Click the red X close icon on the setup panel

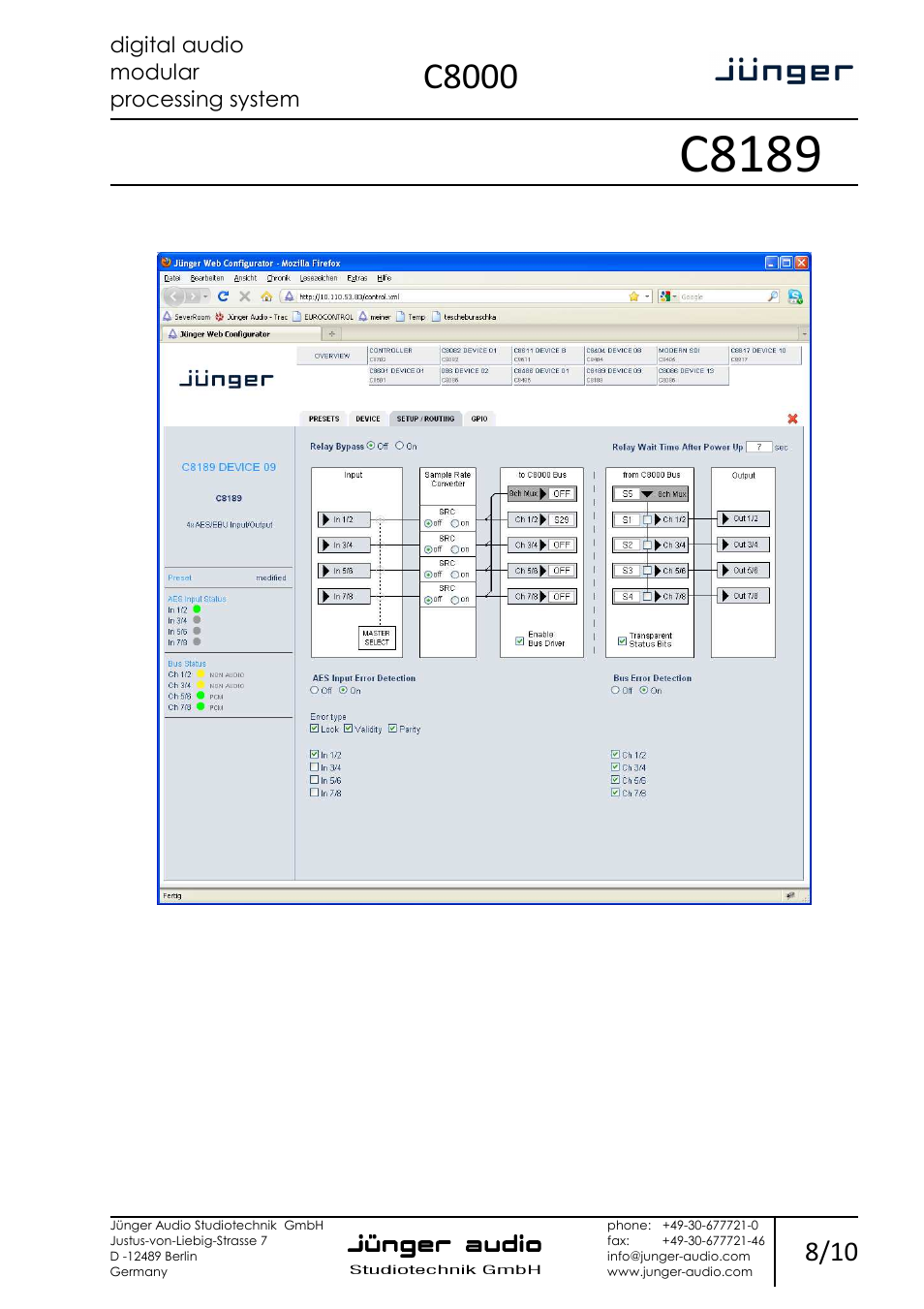pyautogui.click(x=792, y=419)
